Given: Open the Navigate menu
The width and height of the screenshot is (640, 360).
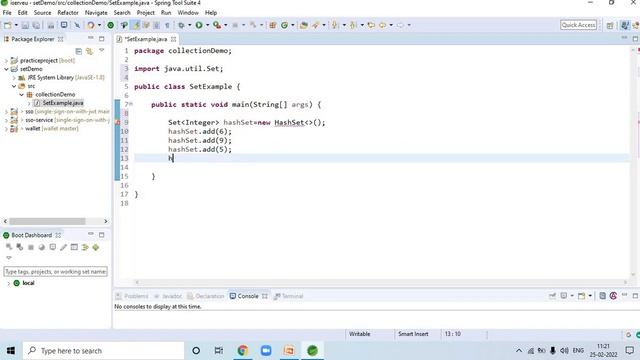Looking at the screenshot, I should click(x=96, y=13).
